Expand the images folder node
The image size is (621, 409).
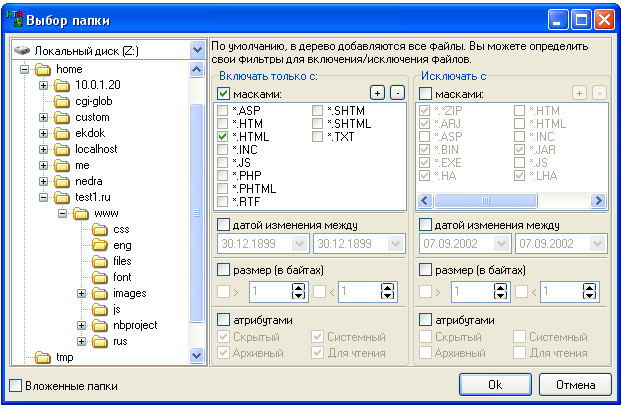click(82, 293)
